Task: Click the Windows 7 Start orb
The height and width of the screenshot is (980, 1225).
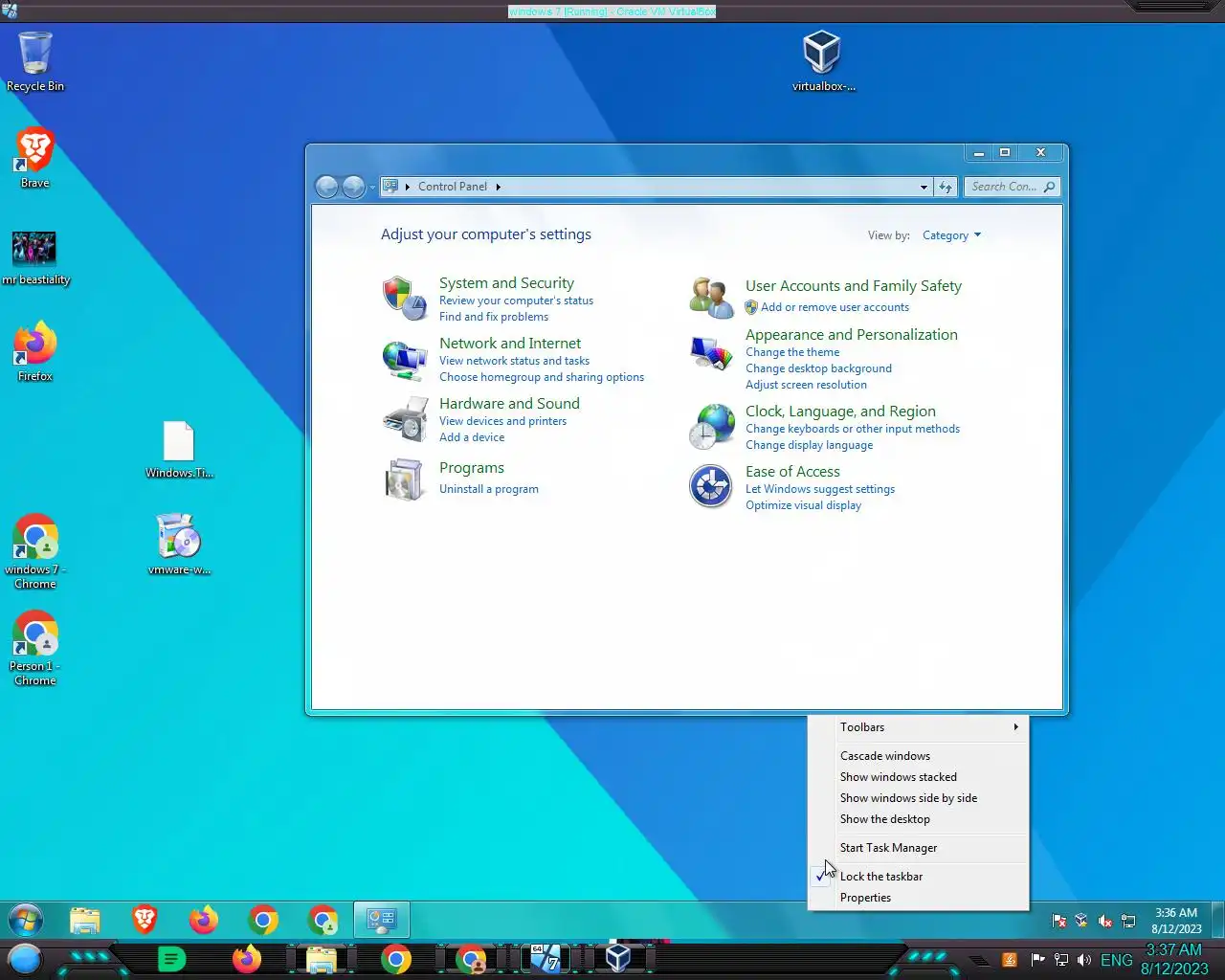Action: [26, 921]
